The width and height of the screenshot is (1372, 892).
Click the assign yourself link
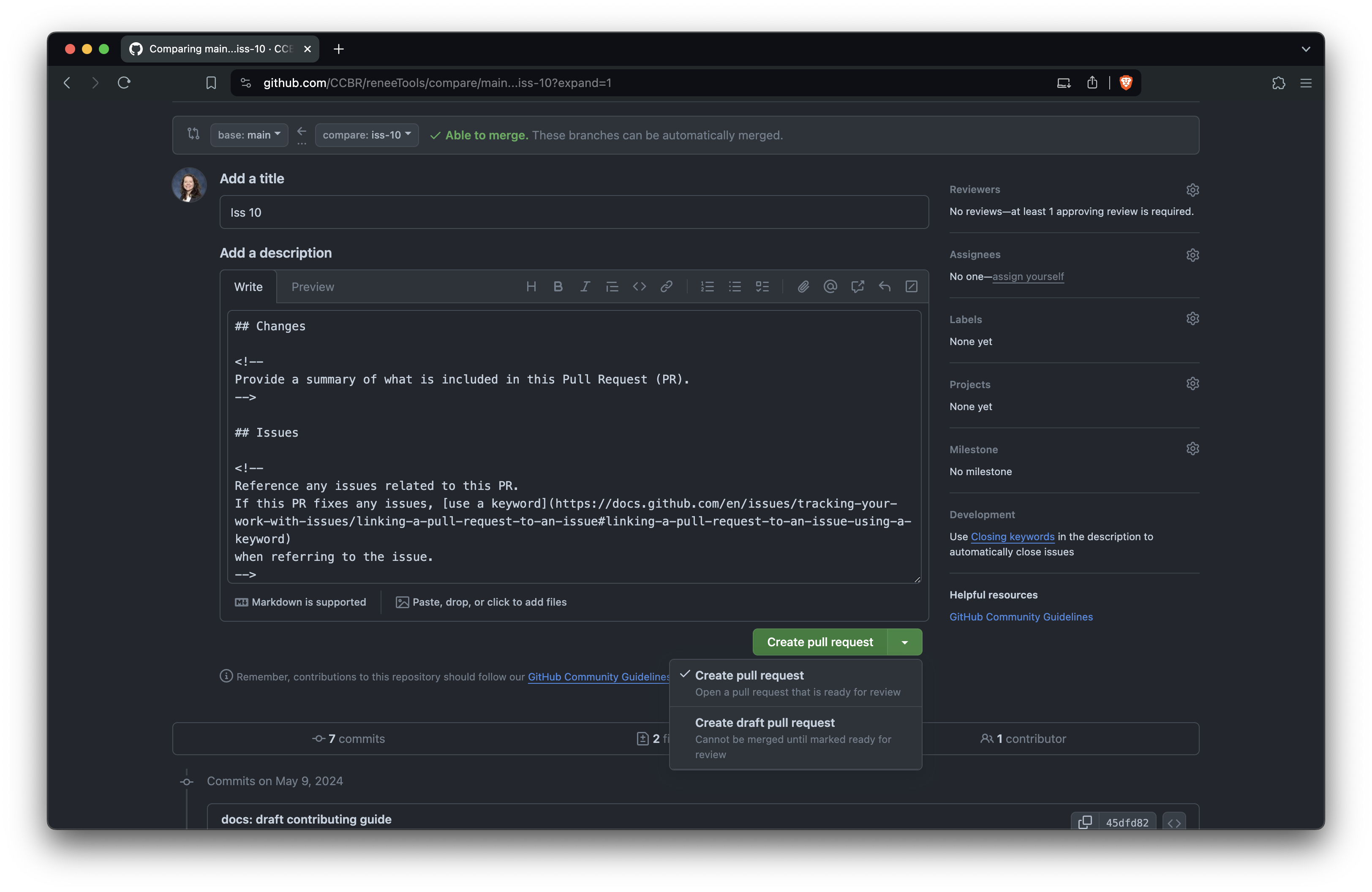tap(1028, 277)
